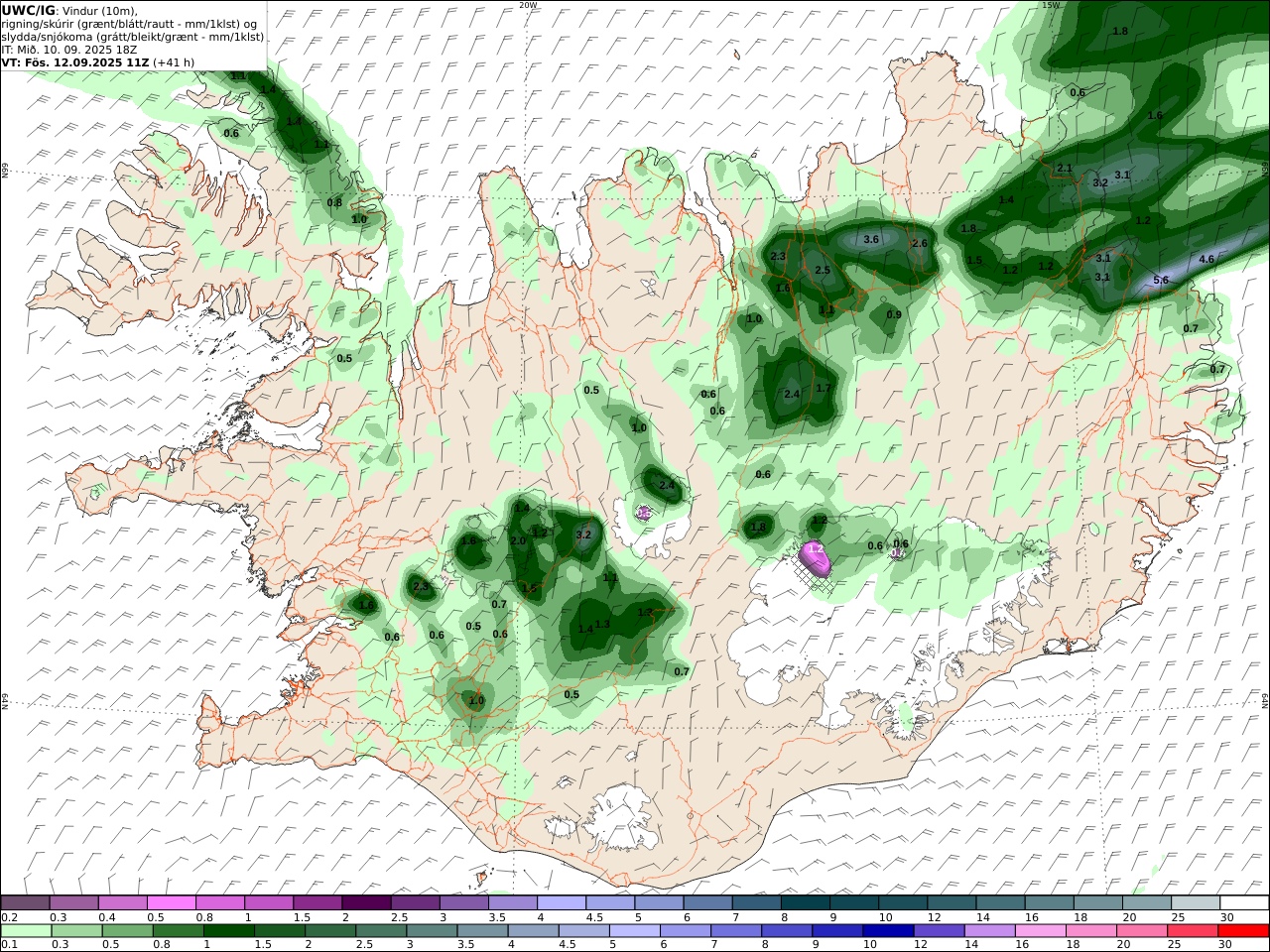This screenshot has height=952, width=1270.
Task: Click the '14' label under the lower legend row
Action: 971,945
